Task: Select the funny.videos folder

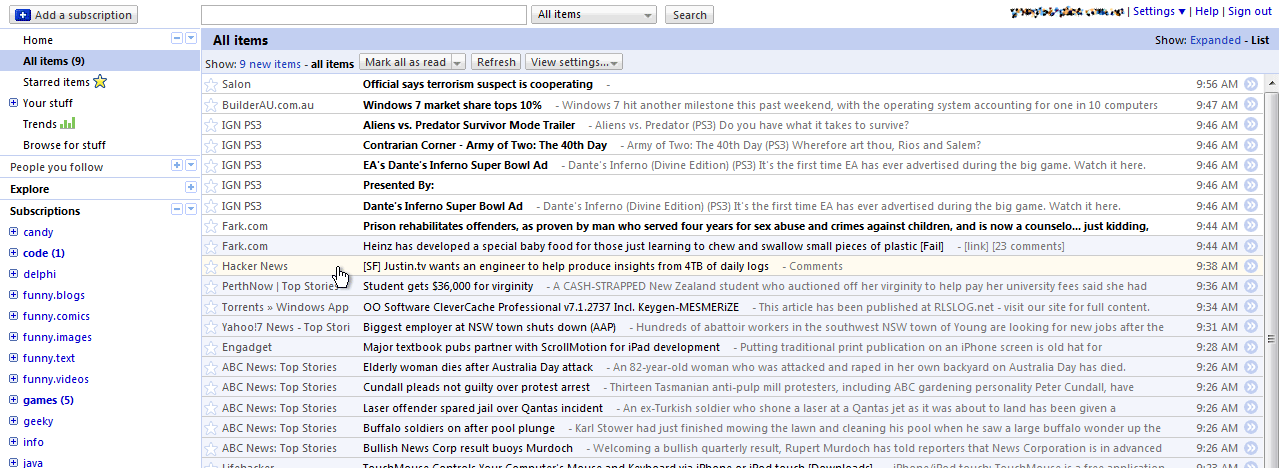Action: point(56,379)
